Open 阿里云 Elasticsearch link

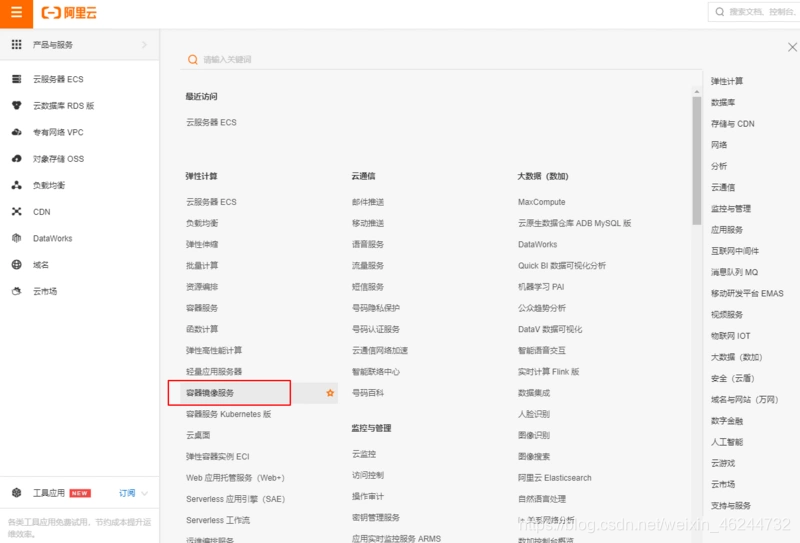(x=555, y=478)
